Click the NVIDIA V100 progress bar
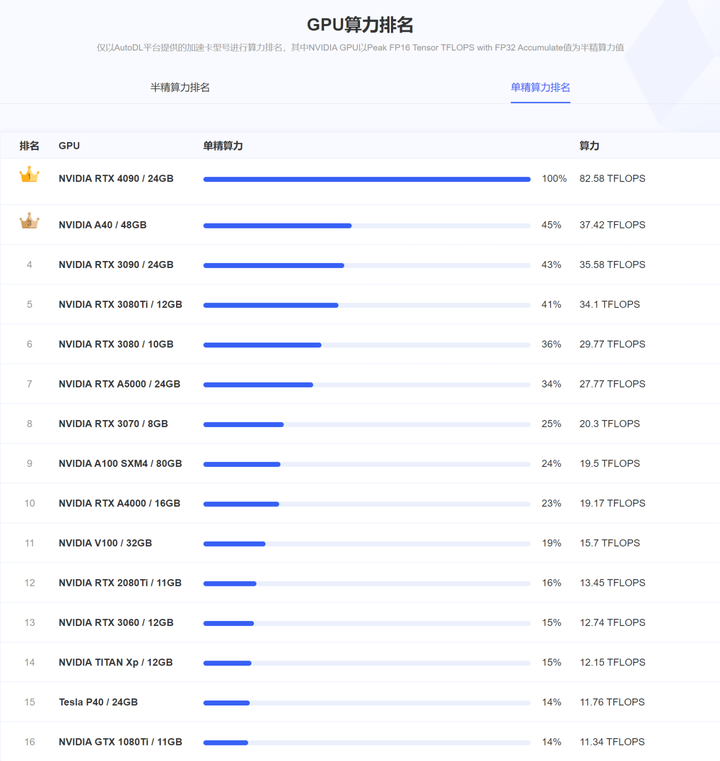 [x=366, y=544]
